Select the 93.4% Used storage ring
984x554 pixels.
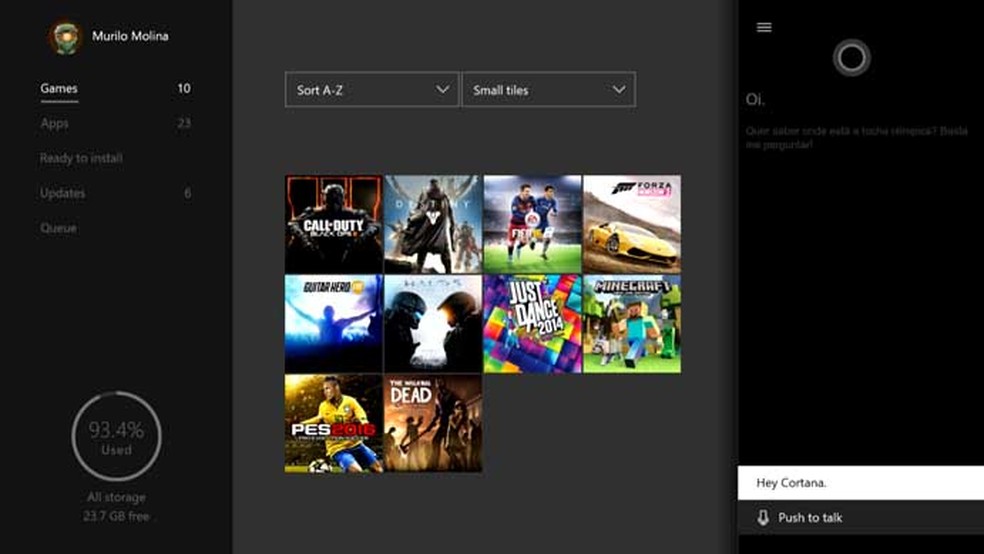116,437
